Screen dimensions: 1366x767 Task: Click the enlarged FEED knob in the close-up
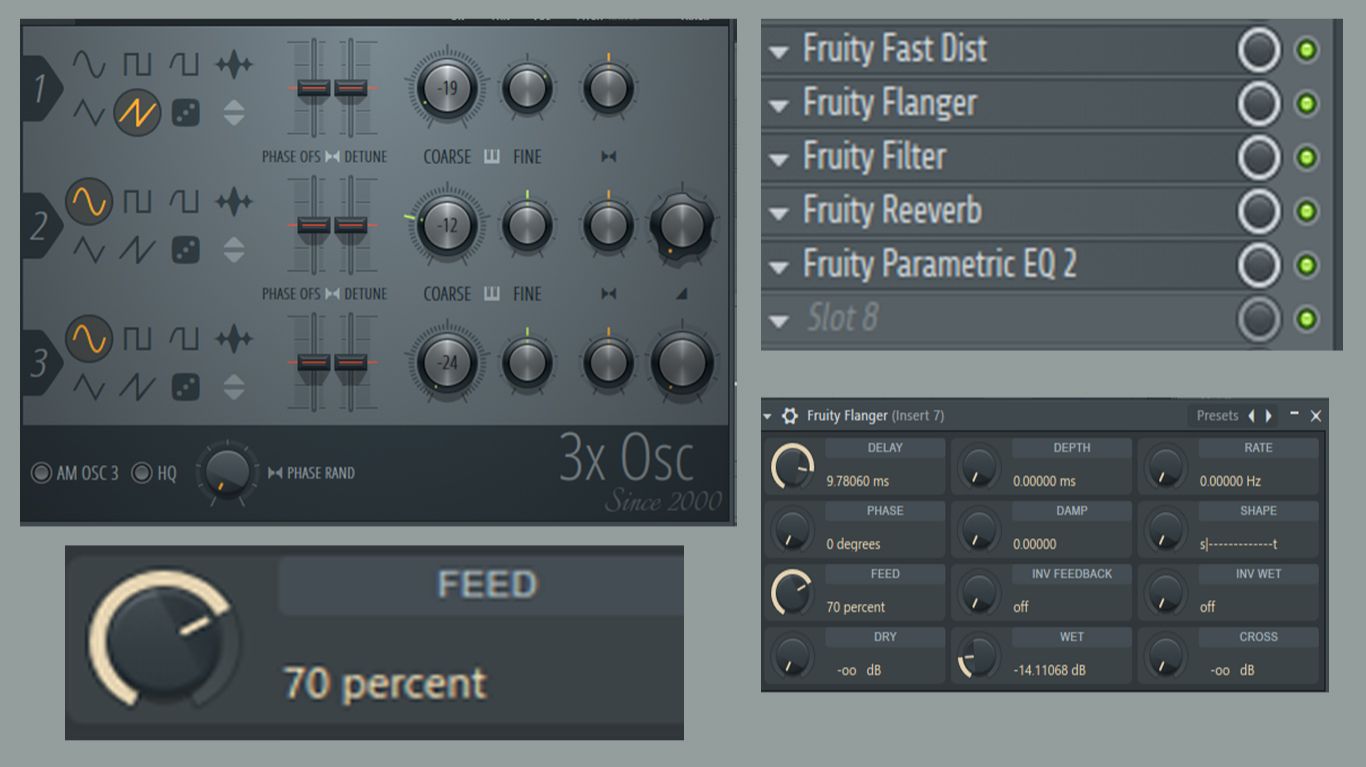[x=165, y=640]
